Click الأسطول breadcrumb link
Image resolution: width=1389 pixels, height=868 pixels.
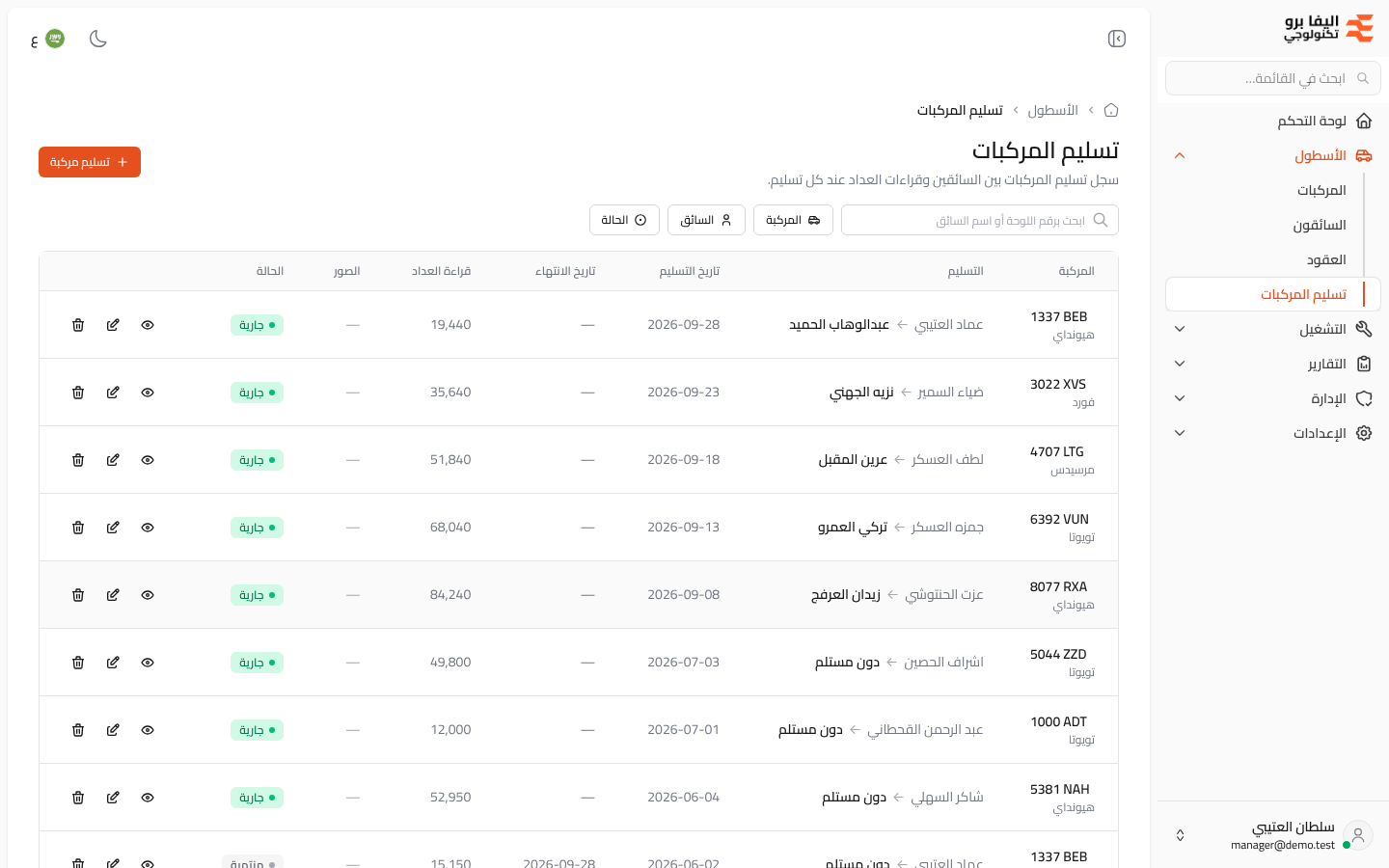pos(1052,110)
